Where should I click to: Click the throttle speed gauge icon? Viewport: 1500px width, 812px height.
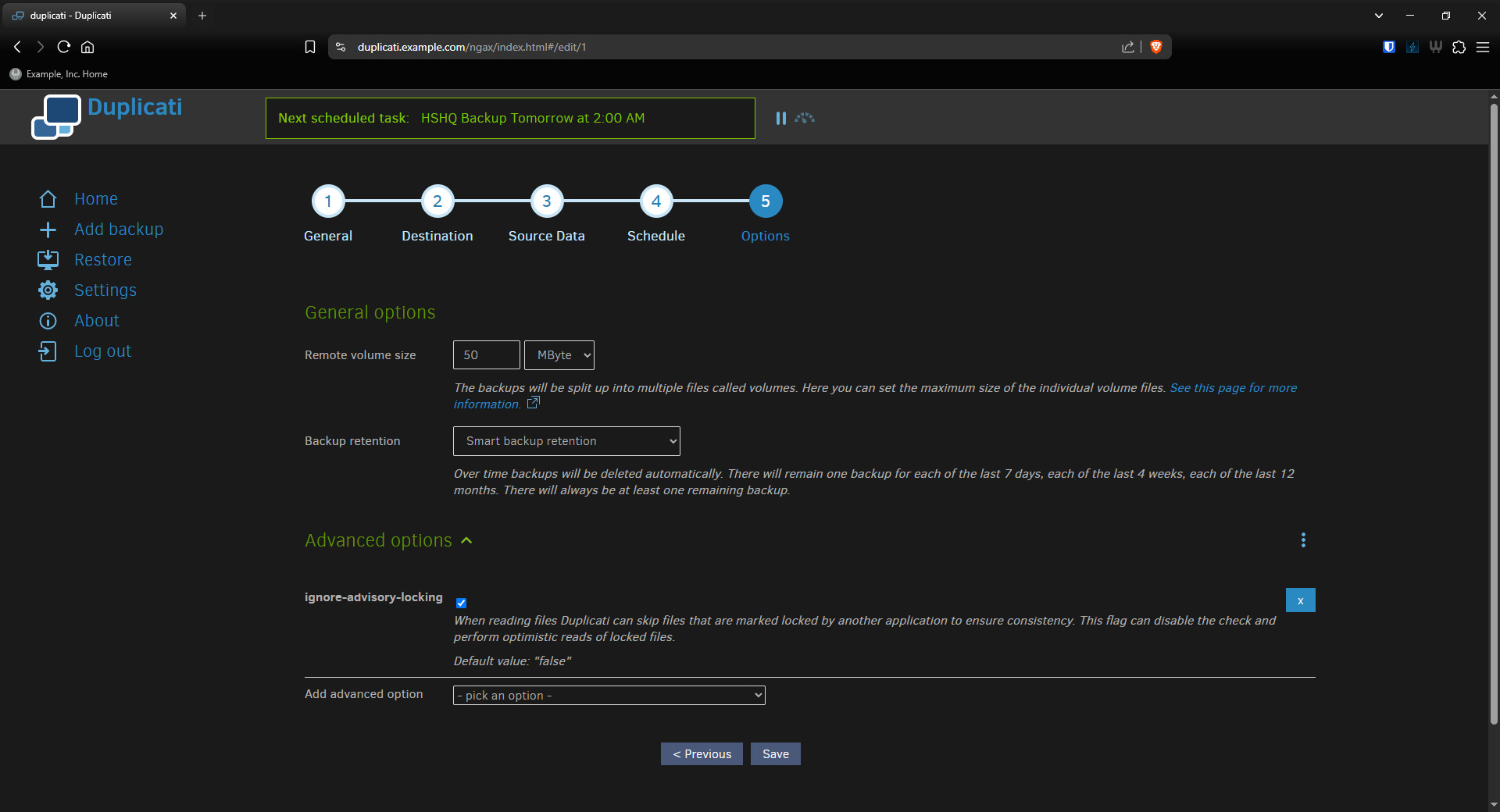click(805, 118)
